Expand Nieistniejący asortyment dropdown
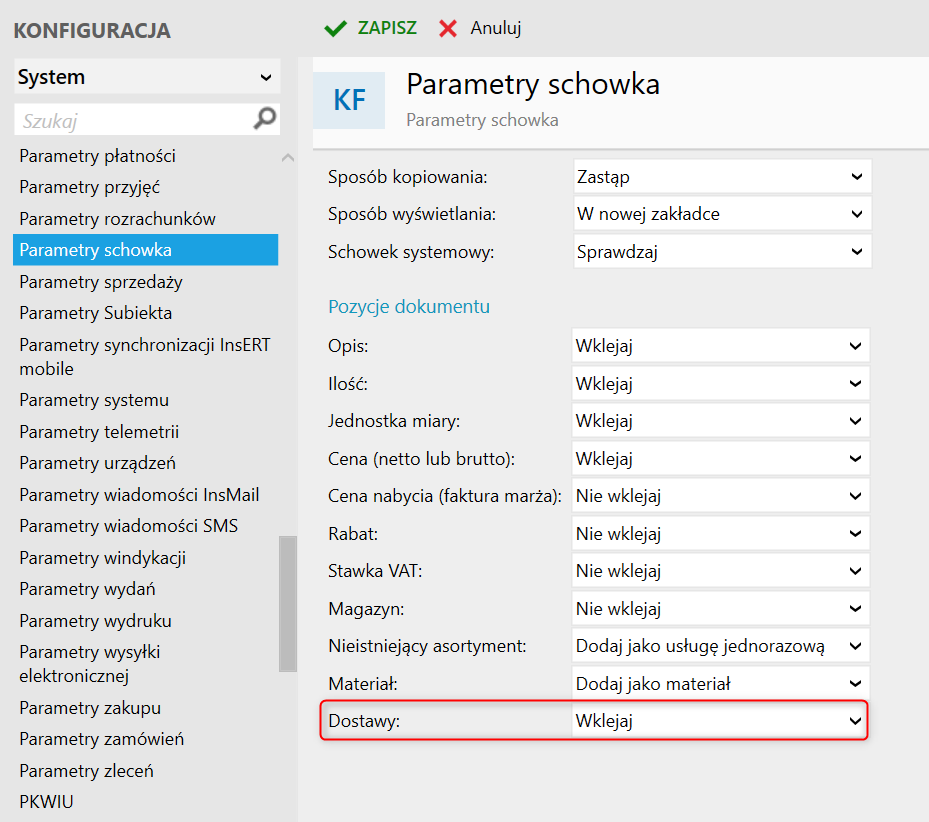 tap(719, 646)
